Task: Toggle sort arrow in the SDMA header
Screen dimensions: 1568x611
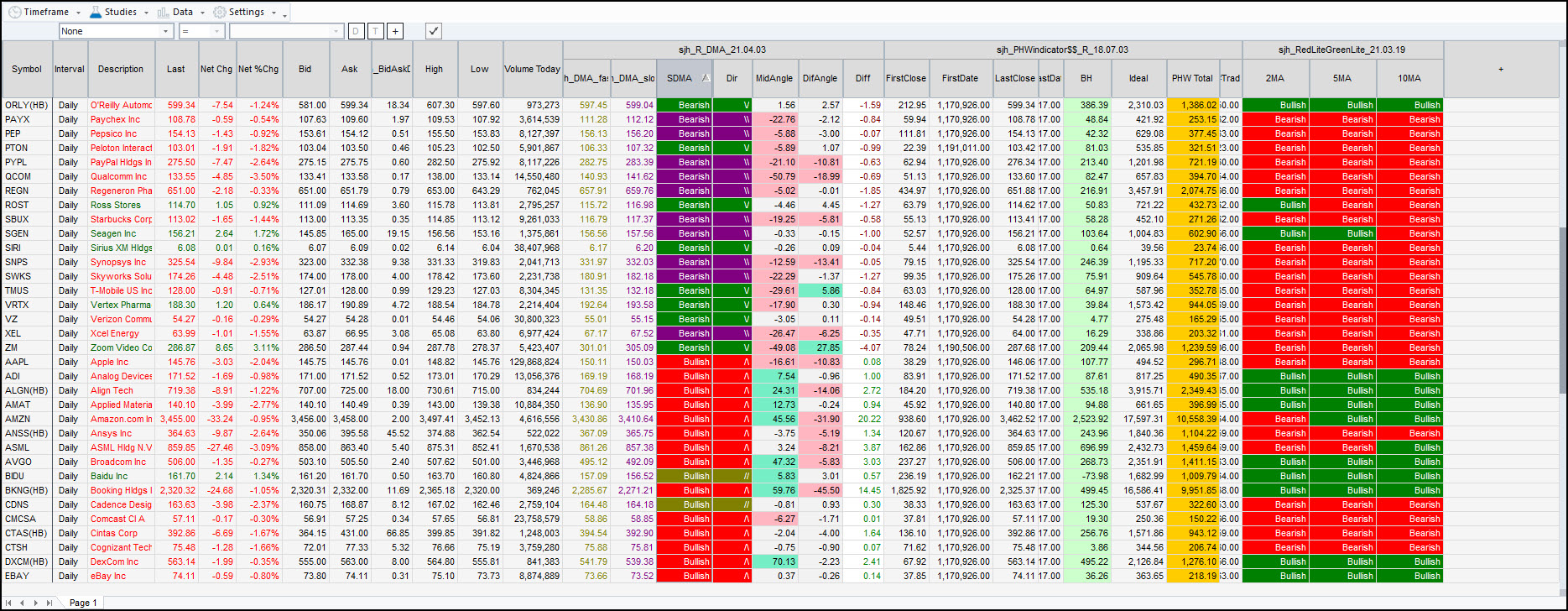Action: click(x=706, y=78)
